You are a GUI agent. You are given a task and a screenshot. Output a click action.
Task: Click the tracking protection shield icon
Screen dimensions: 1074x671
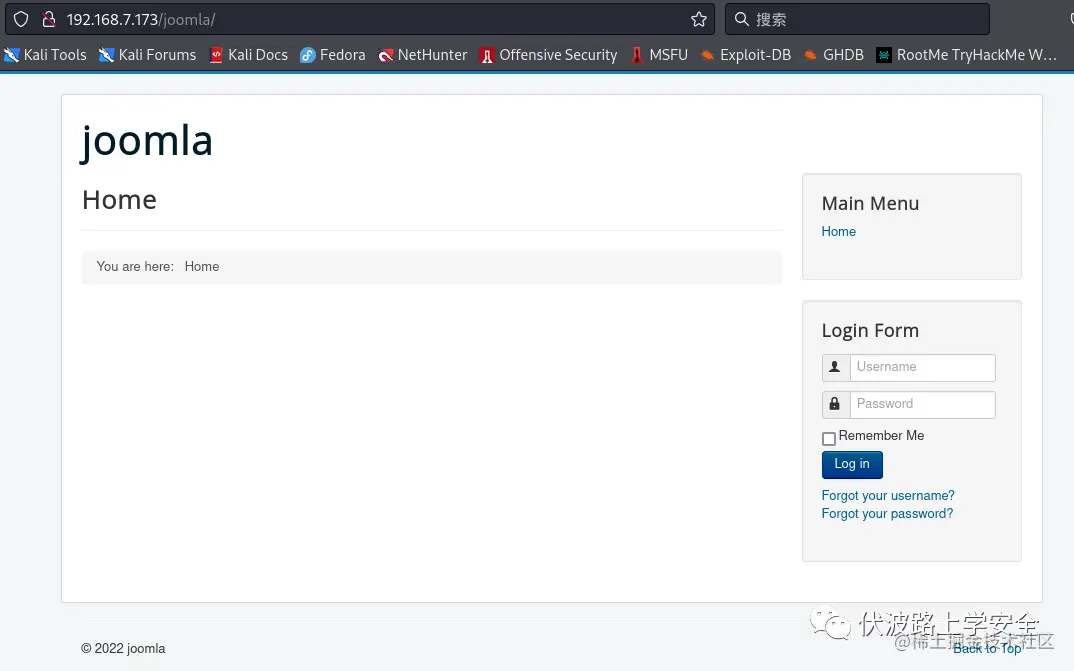21,19
